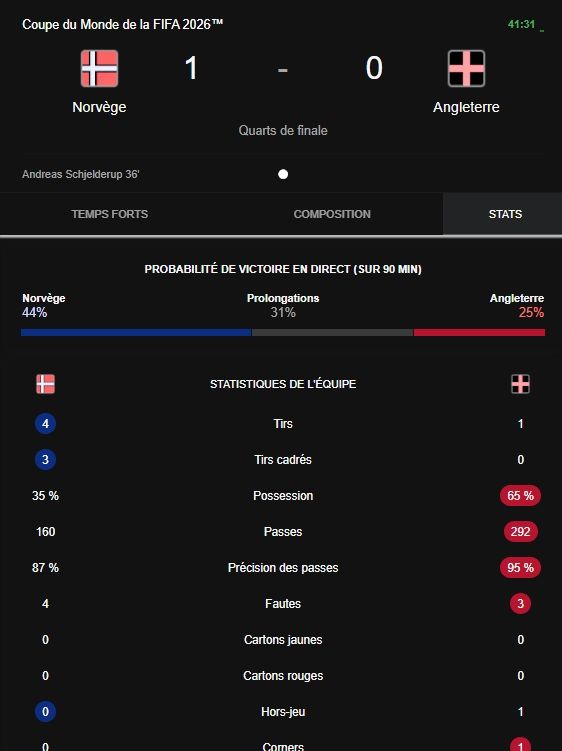Image resolution: width=562 pixels, height=751 pixels.
Task: Click the blue Norway win probability bar
Action: coord(136,332)
